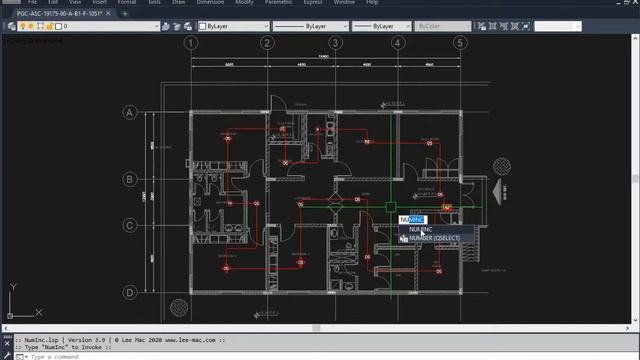Open the Dimension menu

click(x=210, y=2)
